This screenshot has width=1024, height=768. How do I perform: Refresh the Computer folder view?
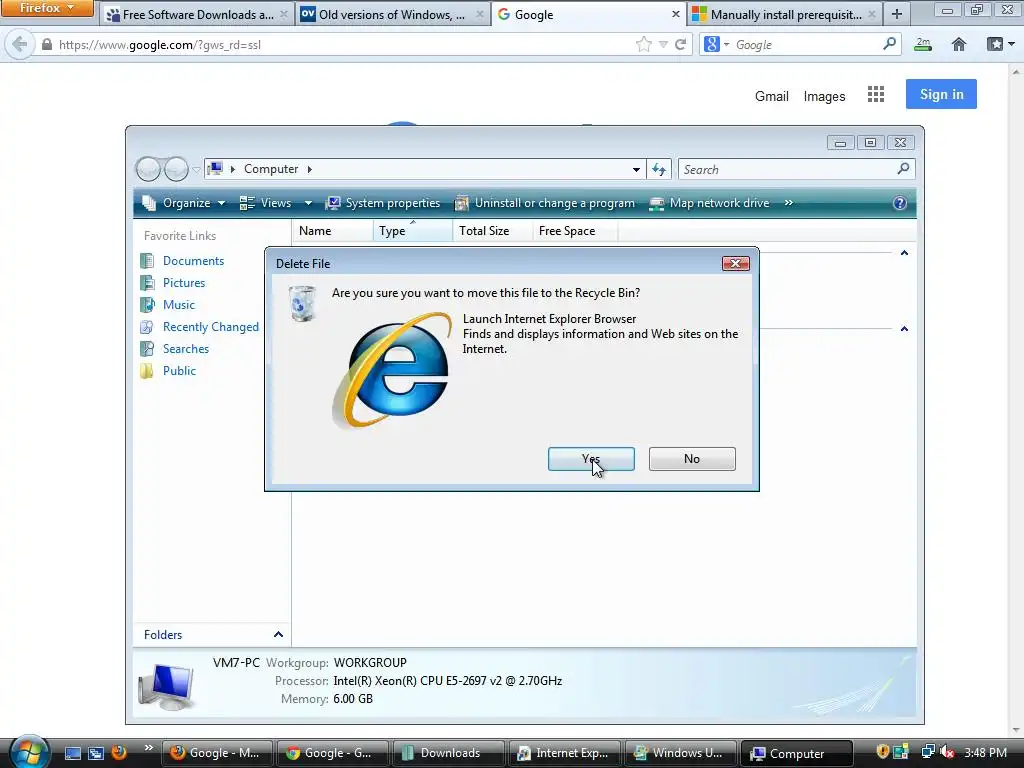click(x=658, y=170)
